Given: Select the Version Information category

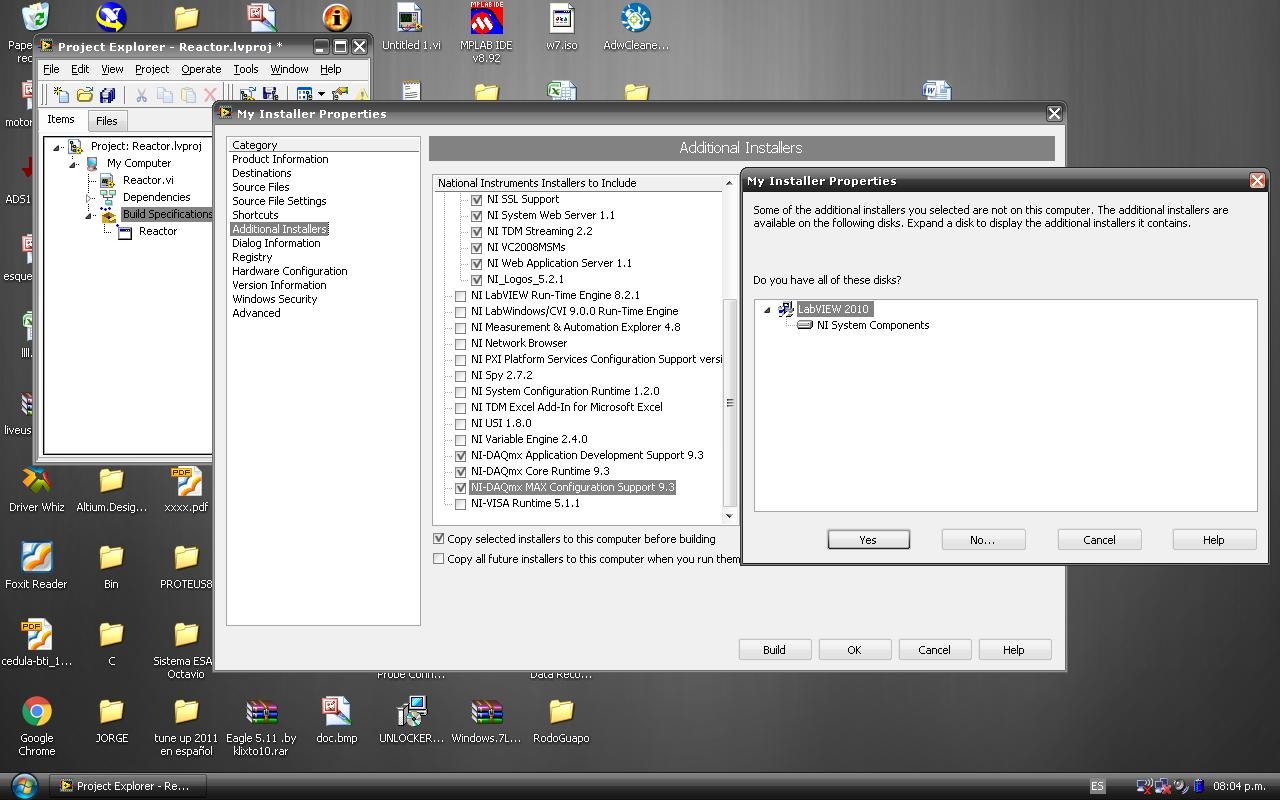Looking at the screenshot, I should click(x=279, y=285).
